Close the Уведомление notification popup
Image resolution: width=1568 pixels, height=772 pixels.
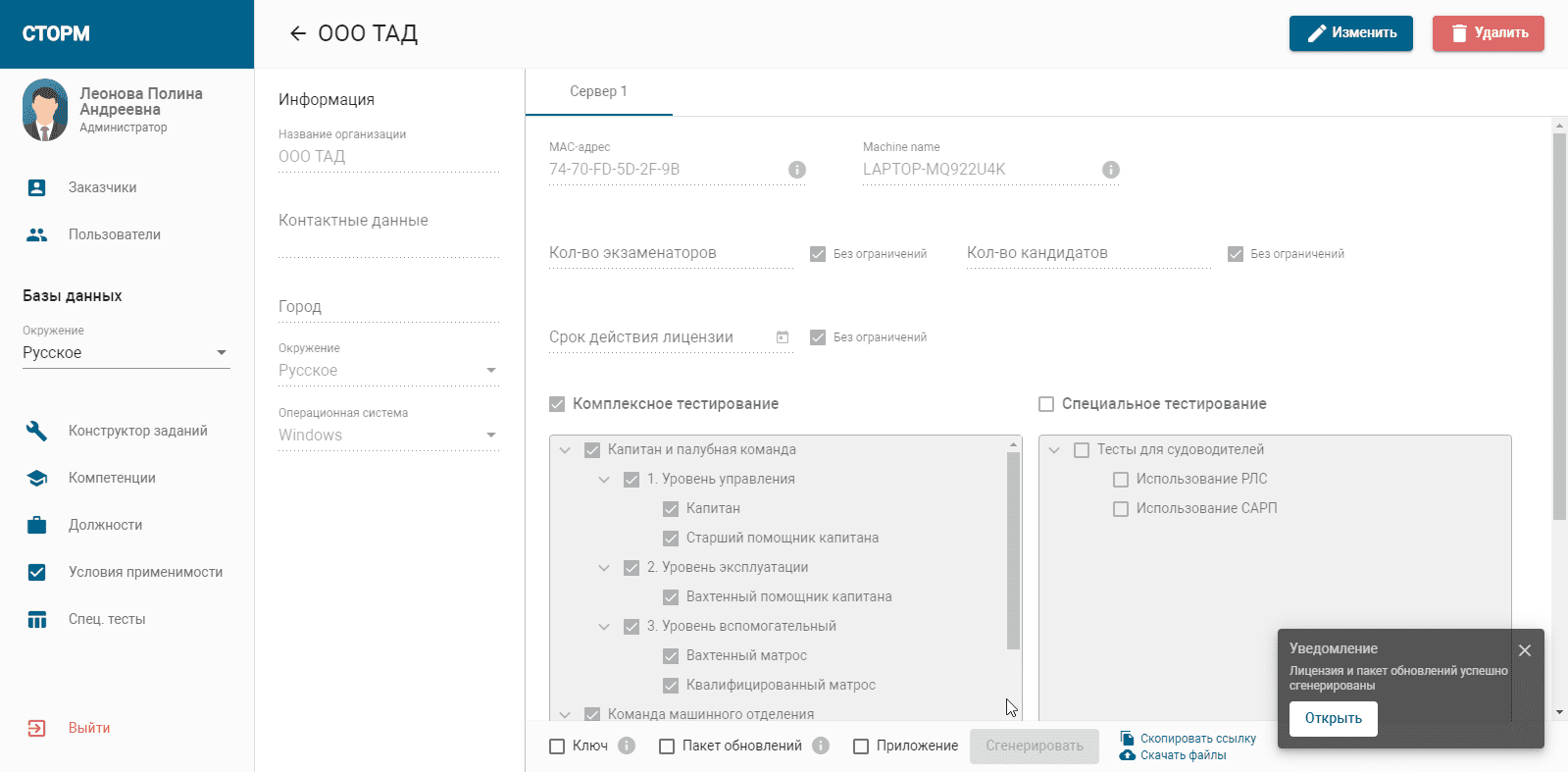click(1524, 650)
